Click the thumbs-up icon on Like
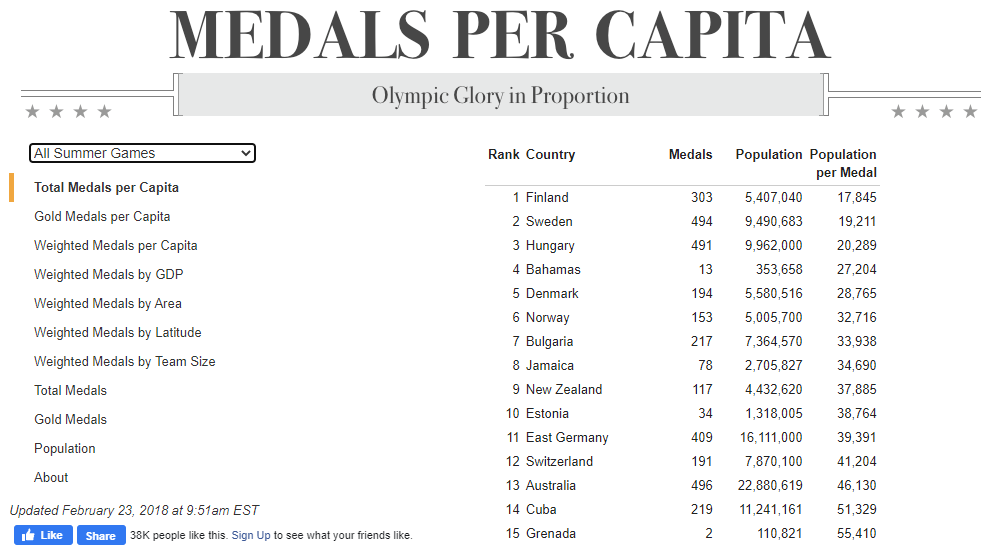Image resolution: width=982 pixels, height=548 pixels. [27, 535]
